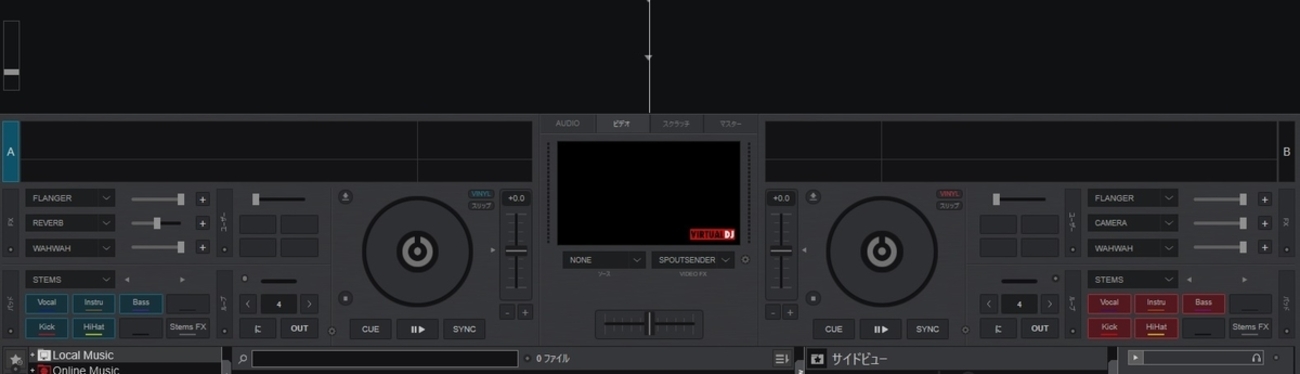Click the REVERB effect level slider on deck A
Image resolution: width=1300 pixels, height=374 pixels.
coord(157,223)
